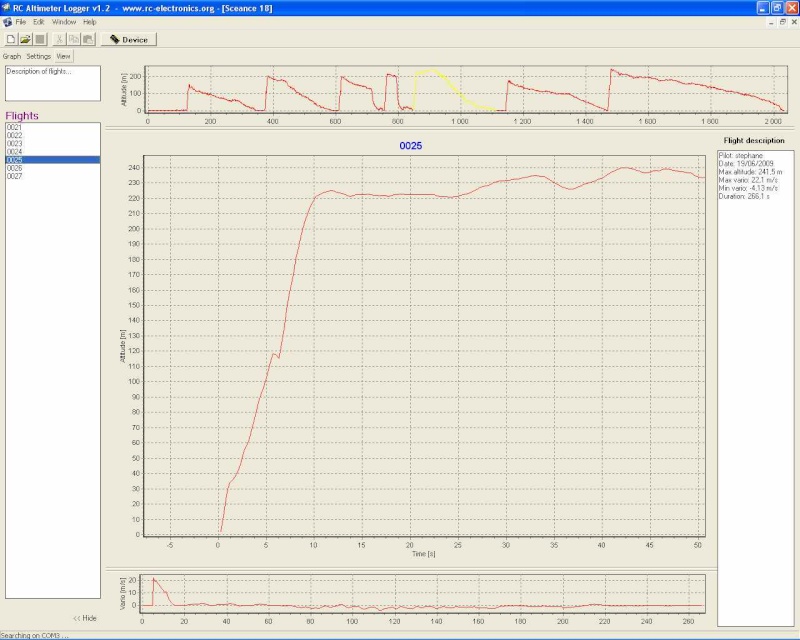Minimize the inner document window

(x=771, y=22)
